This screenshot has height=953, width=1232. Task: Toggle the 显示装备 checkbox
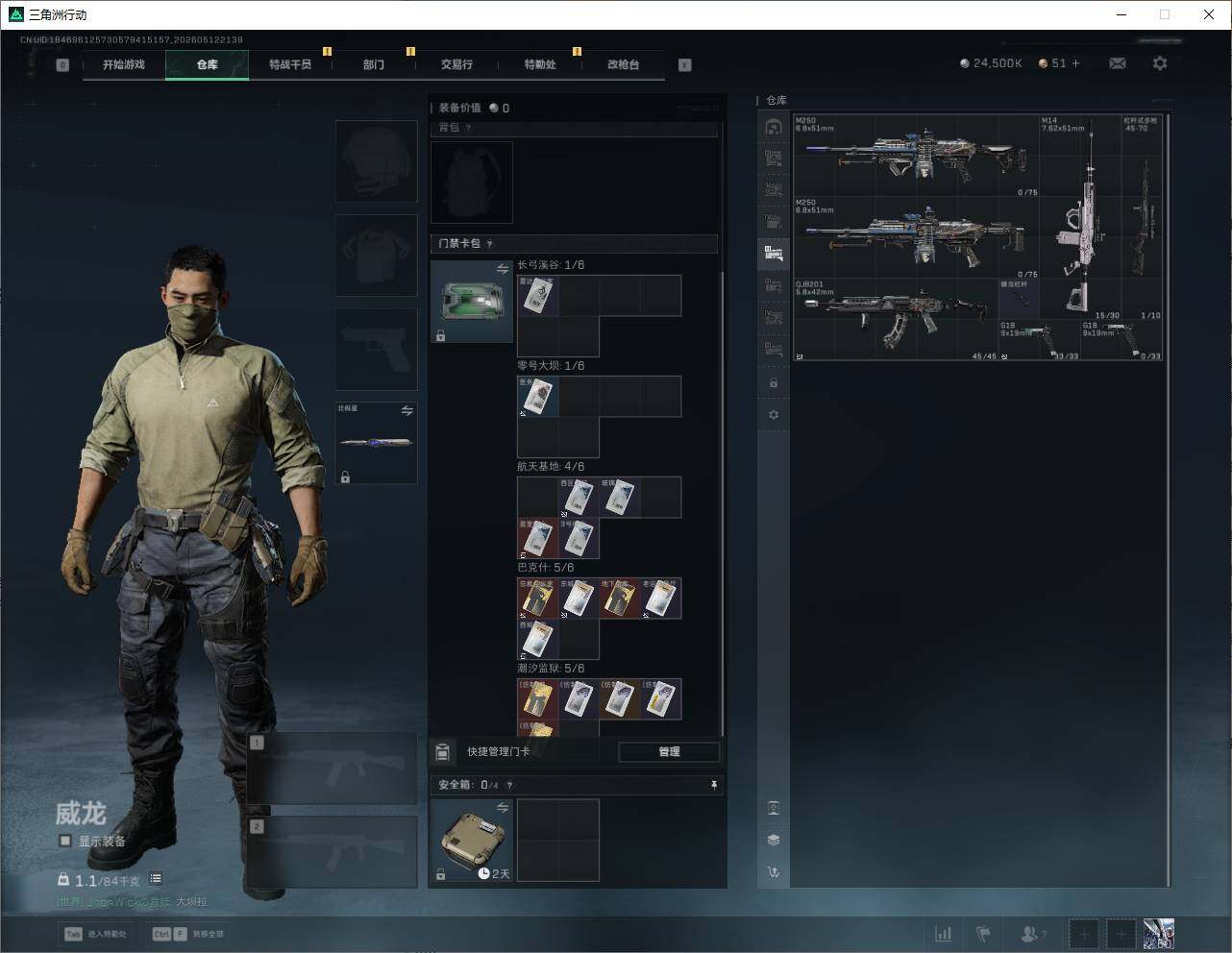coord(65,841)
